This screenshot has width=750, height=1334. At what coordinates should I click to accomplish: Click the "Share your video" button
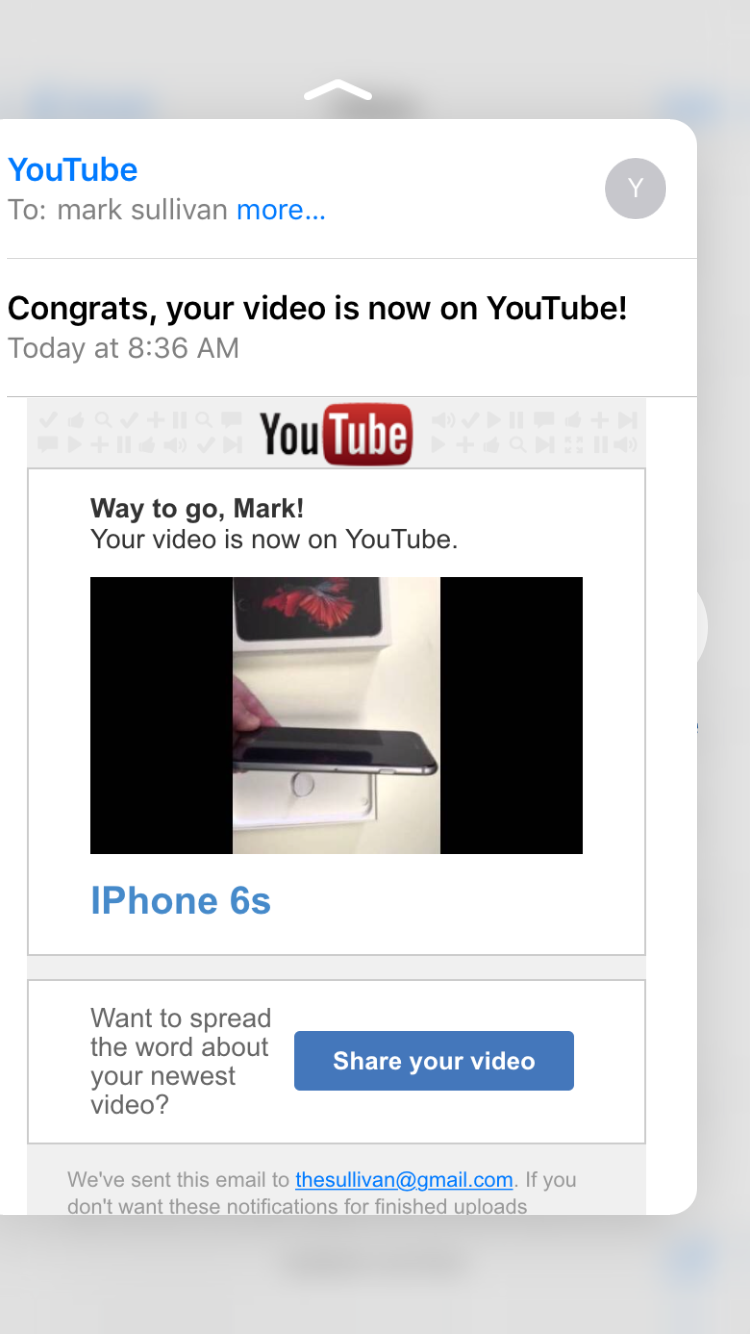[x=434, y=1061]
